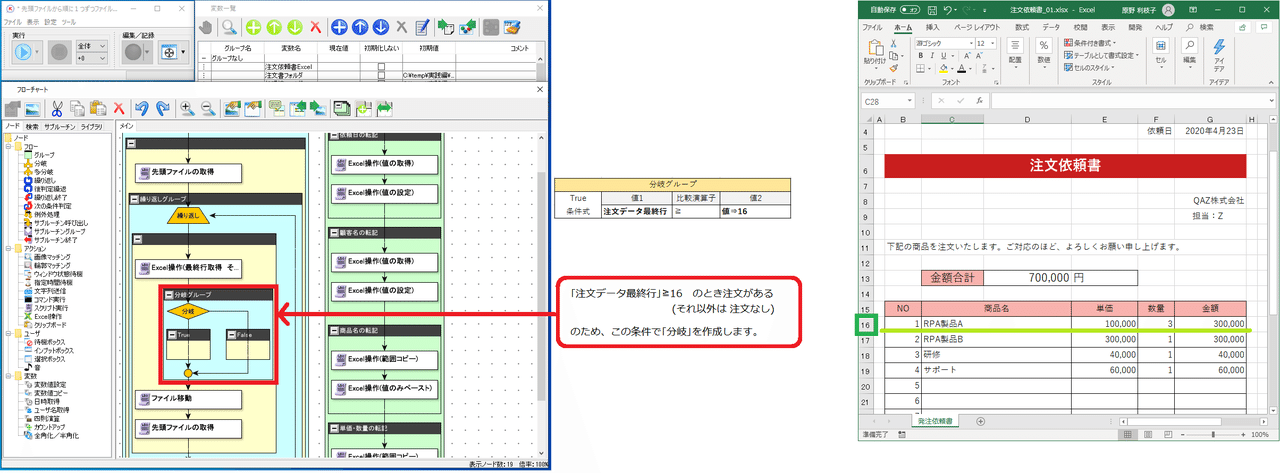This screenshot has width=1280, height=473.
Task: Open the Excel font size dropdown
Action: click(x=993, y=44)
